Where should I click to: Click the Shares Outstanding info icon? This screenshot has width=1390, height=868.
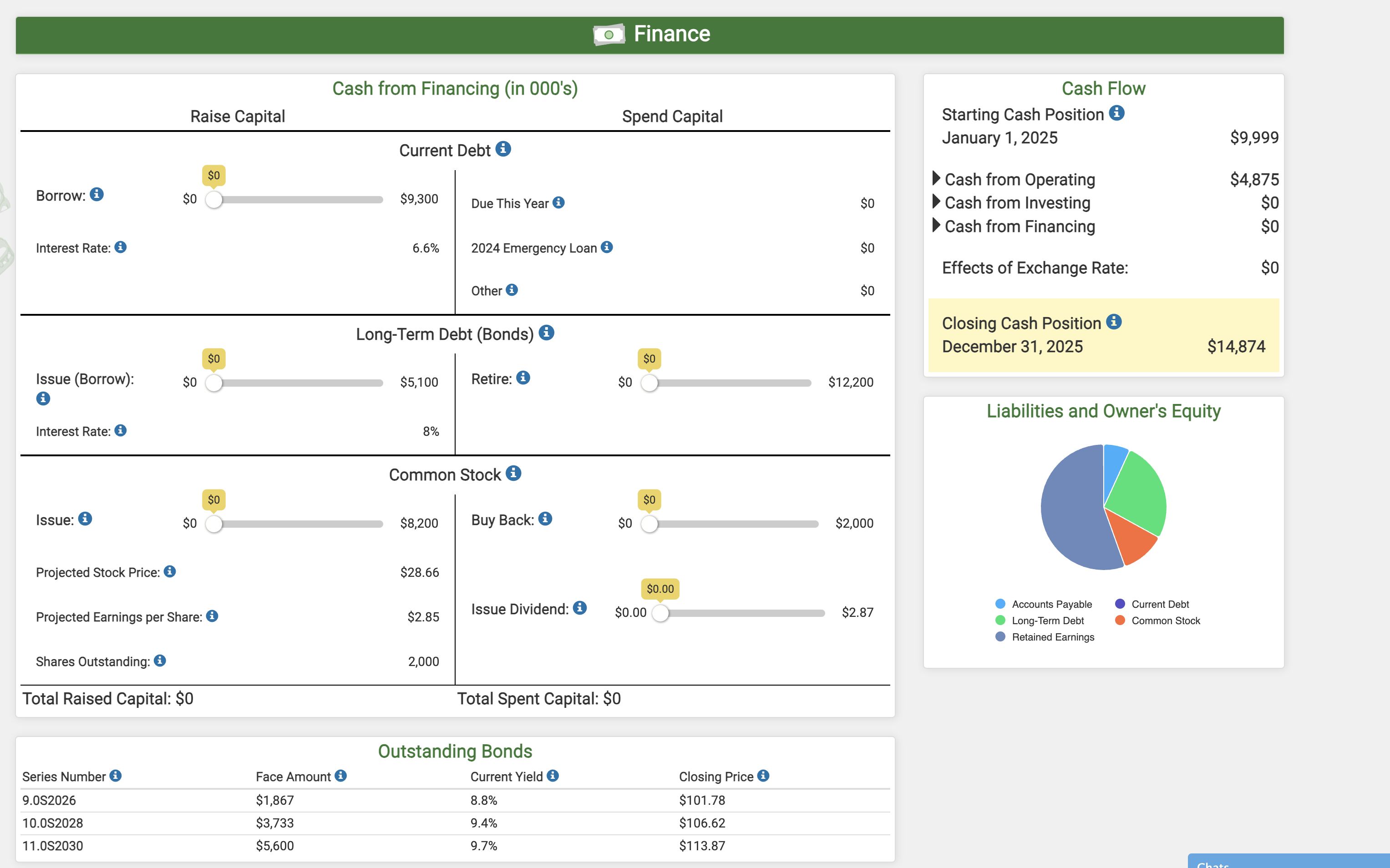click(x=160, y=661)
